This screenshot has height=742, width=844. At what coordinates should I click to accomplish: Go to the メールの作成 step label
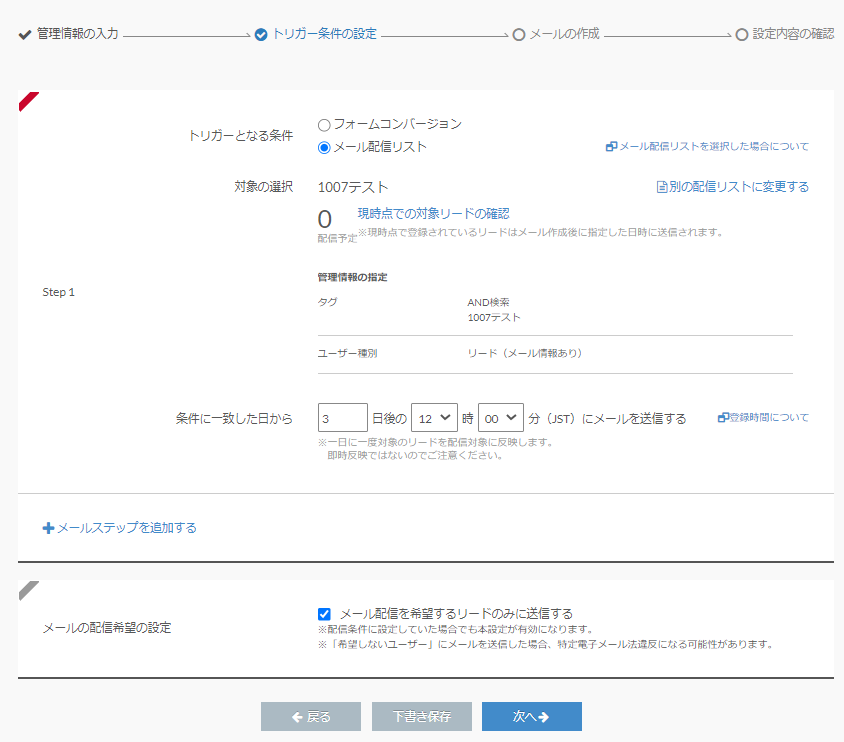[x=564, y=34]
